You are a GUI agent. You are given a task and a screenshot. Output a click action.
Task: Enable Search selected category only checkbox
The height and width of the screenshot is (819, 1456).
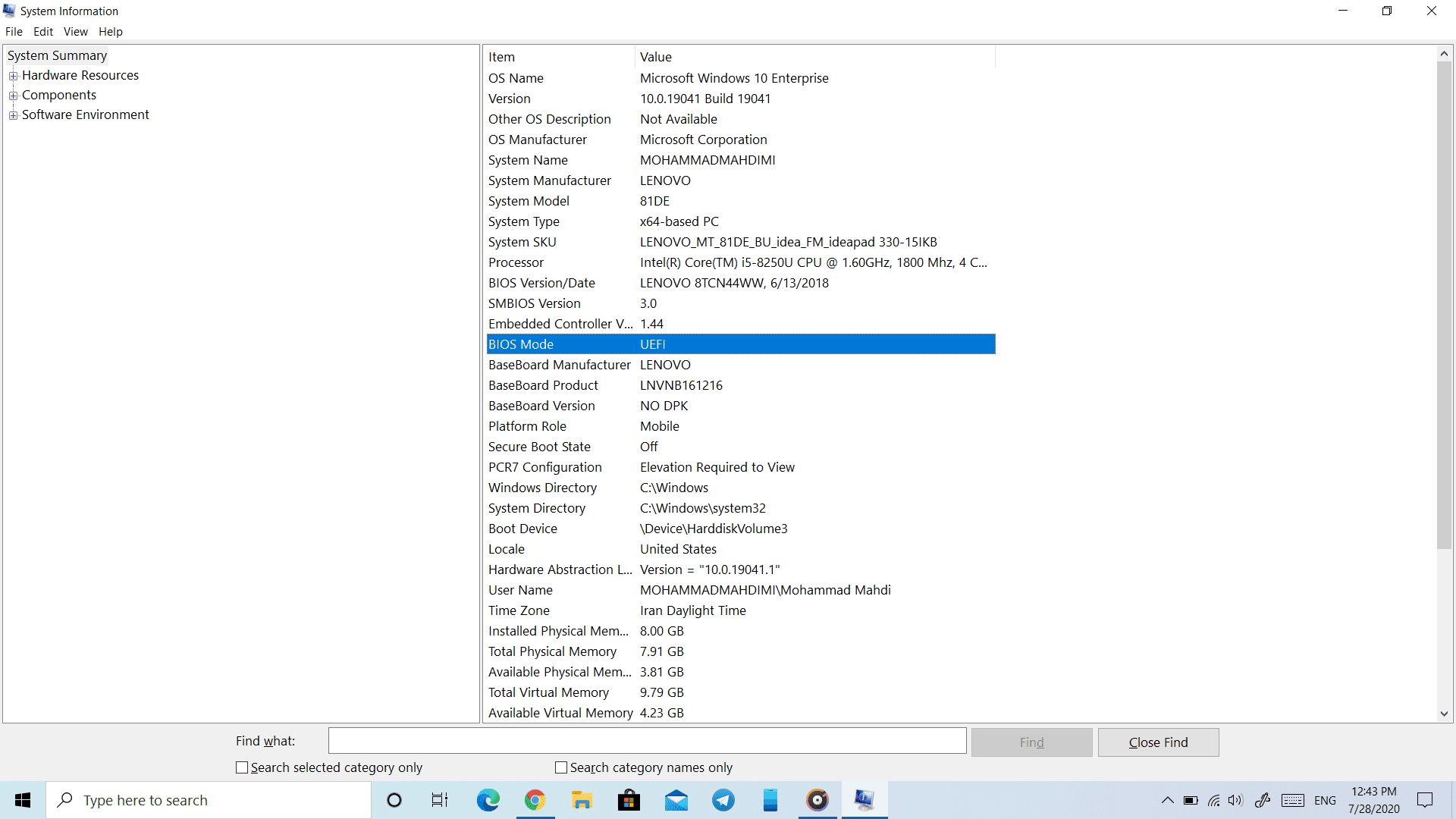[x=242, y=767]
